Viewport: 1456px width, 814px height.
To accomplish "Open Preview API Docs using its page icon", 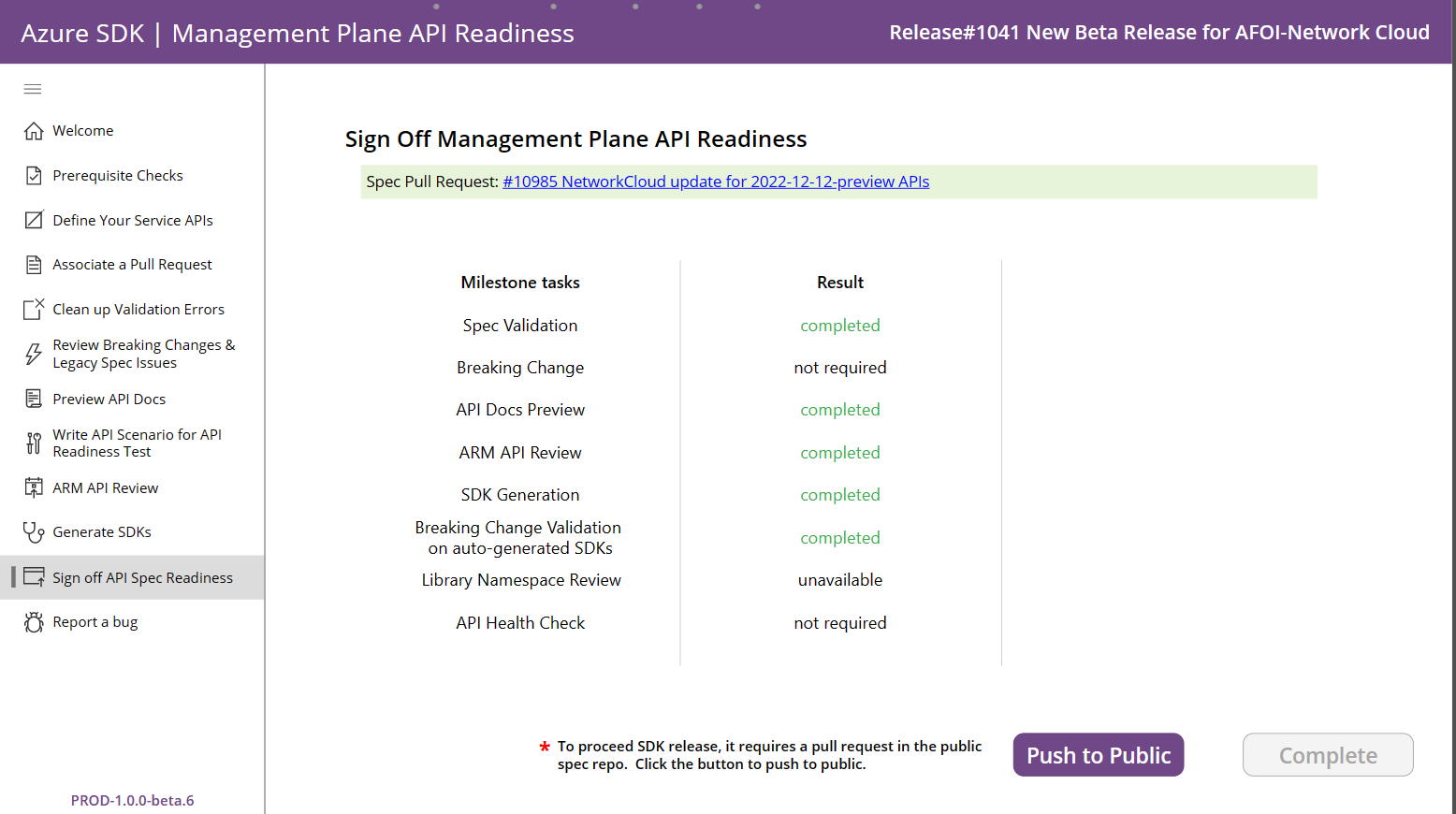I will 33,399.
